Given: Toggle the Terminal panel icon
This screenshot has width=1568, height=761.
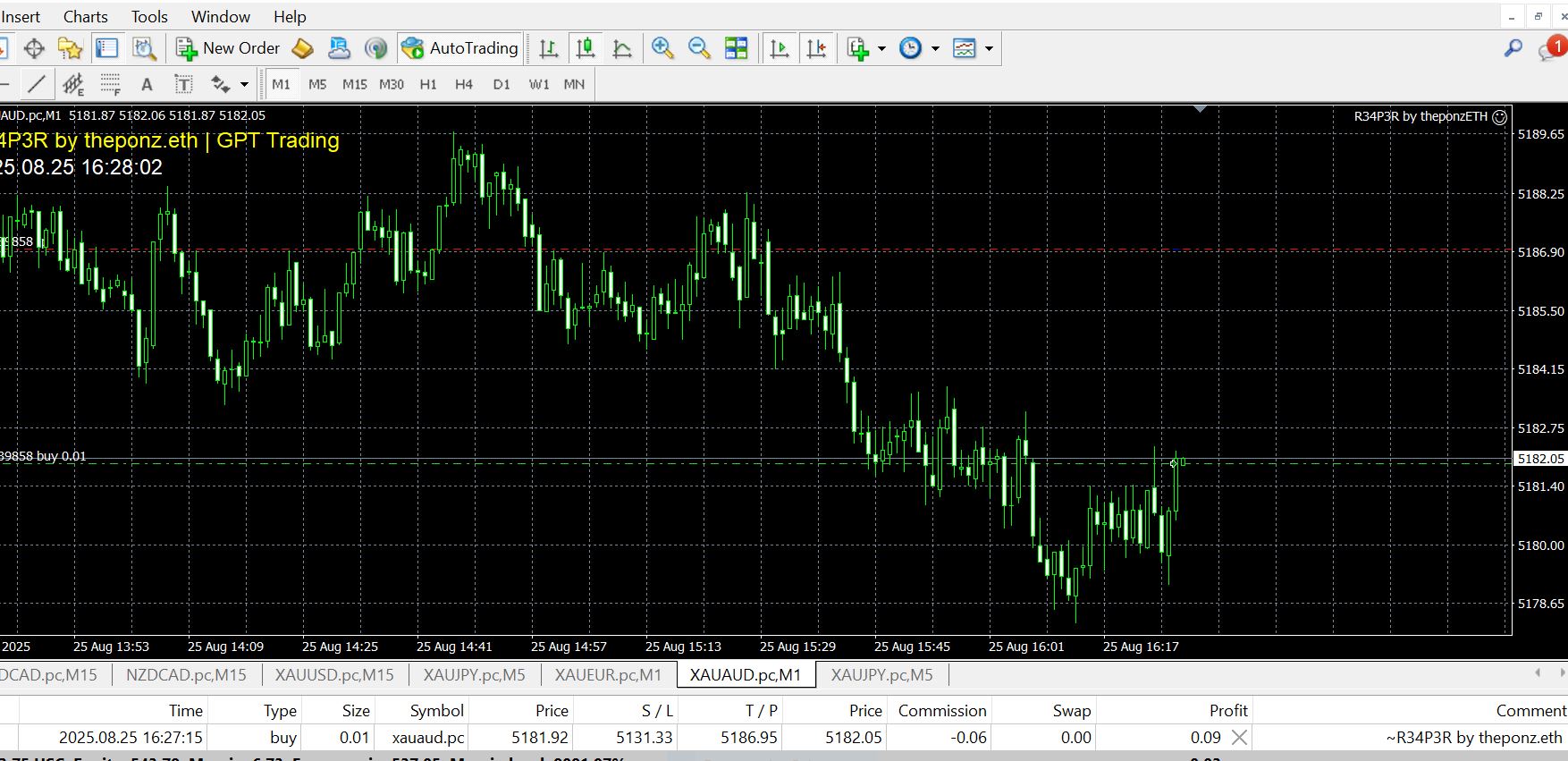Looking at the screenshot, I should (107, 48).
